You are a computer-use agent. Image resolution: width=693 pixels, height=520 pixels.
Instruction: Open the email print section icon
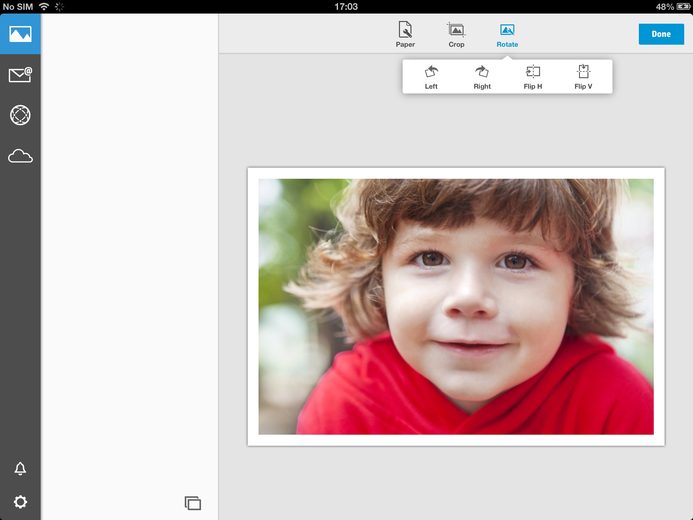click(x=20, y=75)
